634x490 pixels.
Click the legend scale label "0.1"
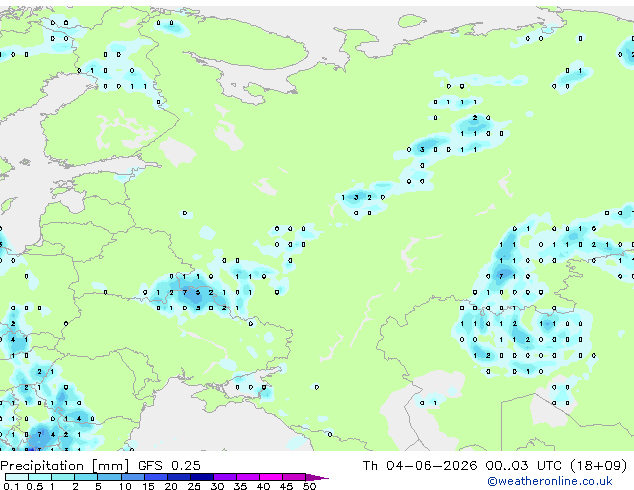coord(11,486)
